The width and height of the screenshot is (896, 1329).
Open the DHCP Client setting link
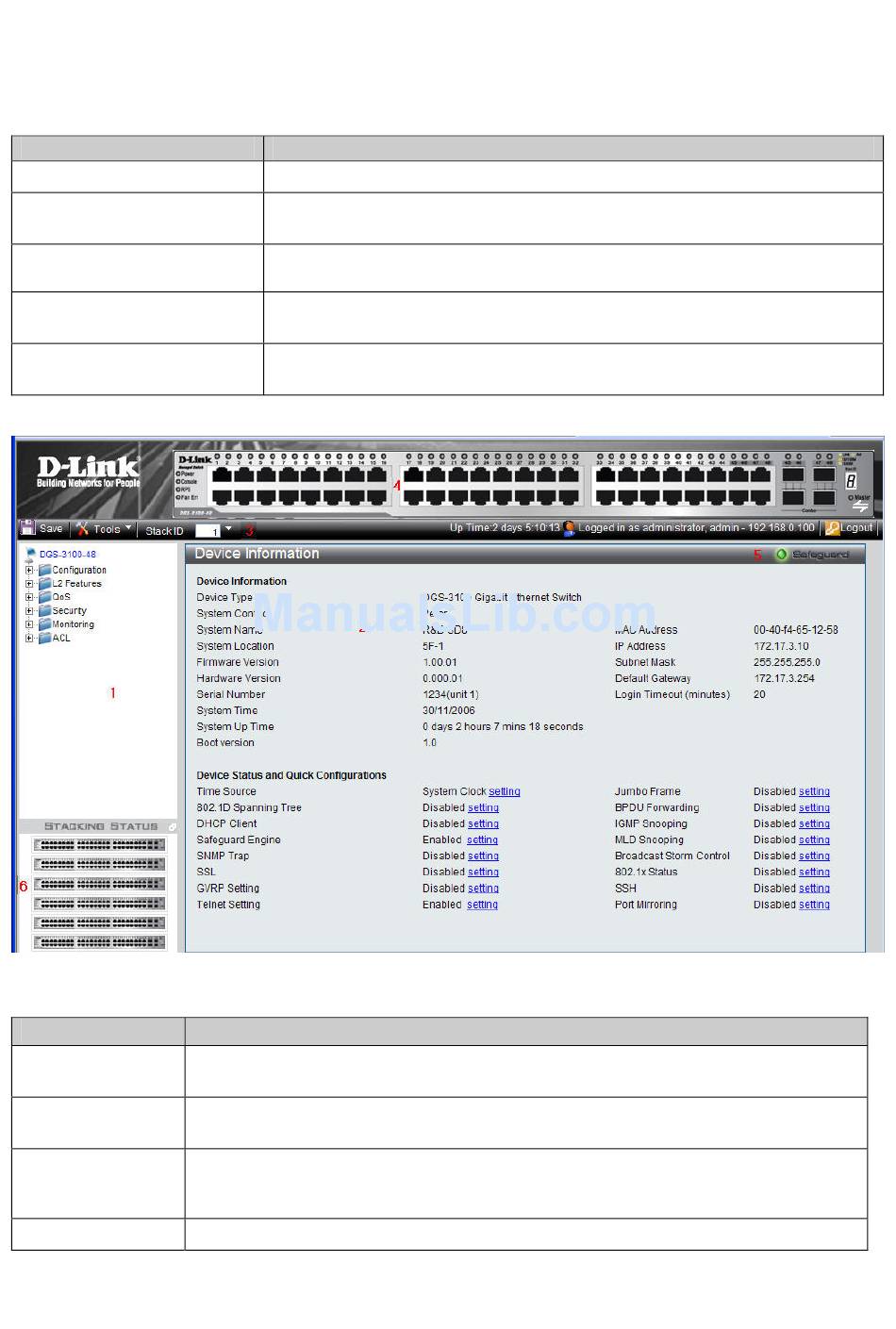point(483,824)
